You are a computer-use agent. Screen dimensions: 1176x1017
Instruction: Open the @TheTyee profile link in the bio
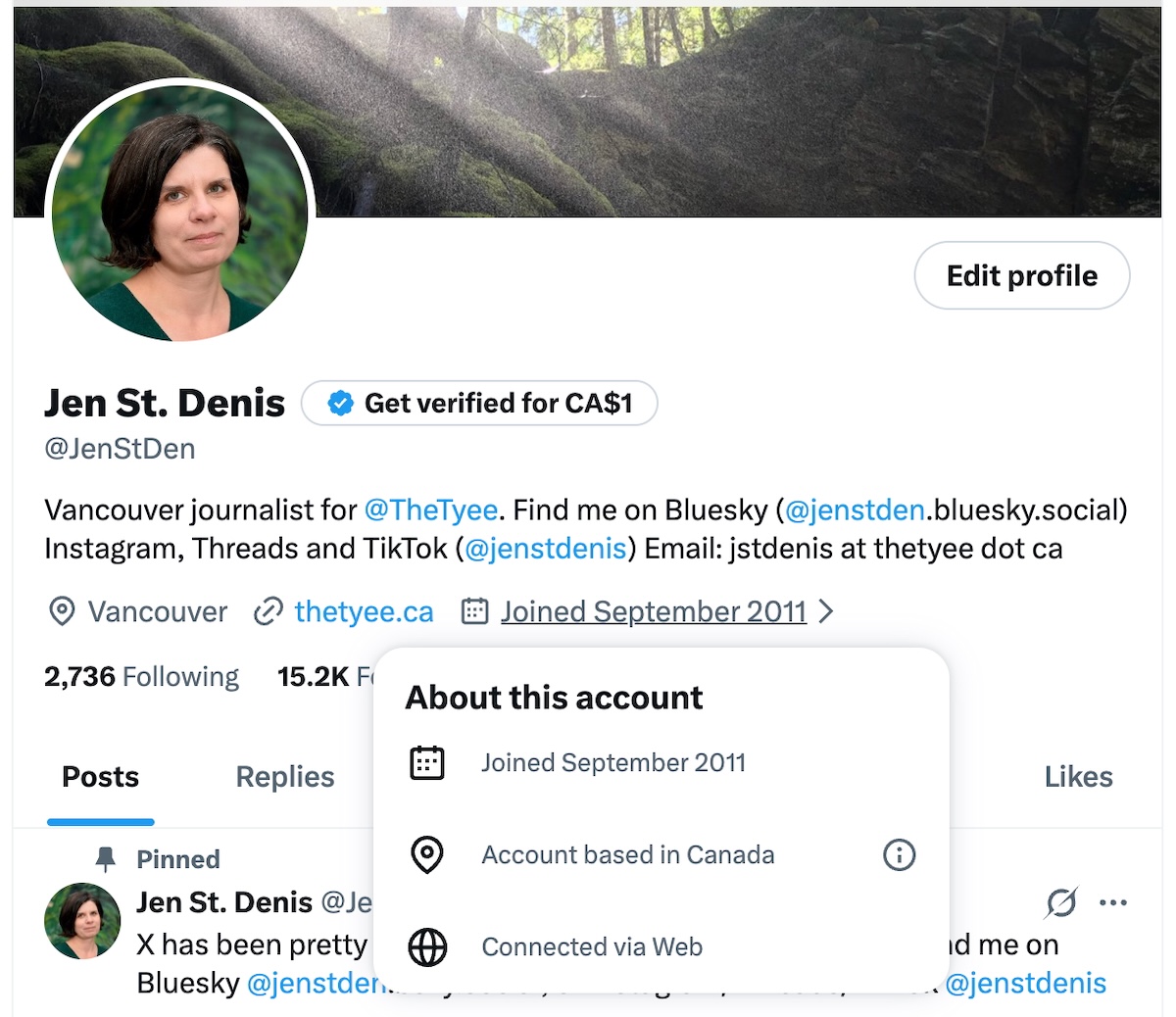point(431,509)
